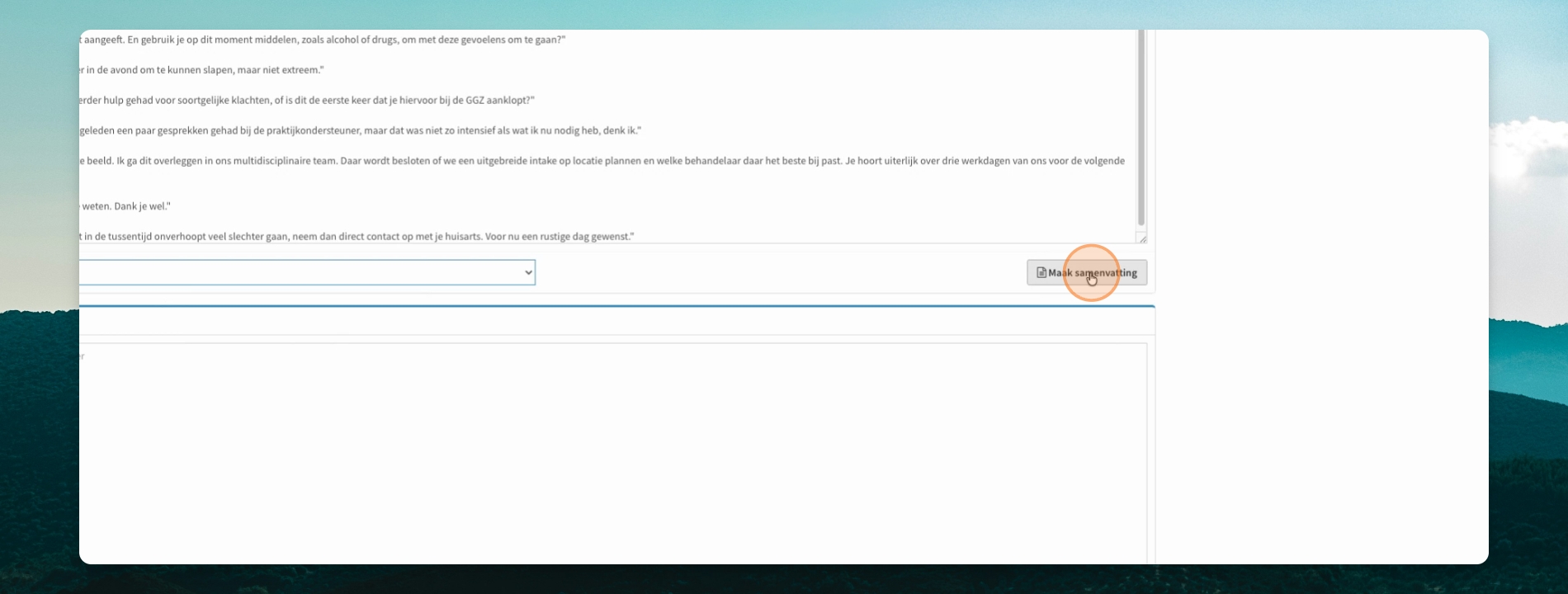Click the transcript vertical scrollbar thumb
This screenshot has width=1568, height=594.
click(1141, 128)
